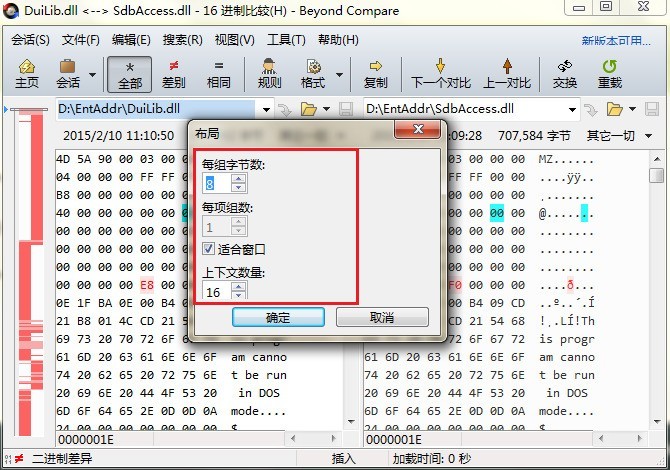Click the 复制 copy arrow icon
This screenshot has height=470, width=670.
375,74
